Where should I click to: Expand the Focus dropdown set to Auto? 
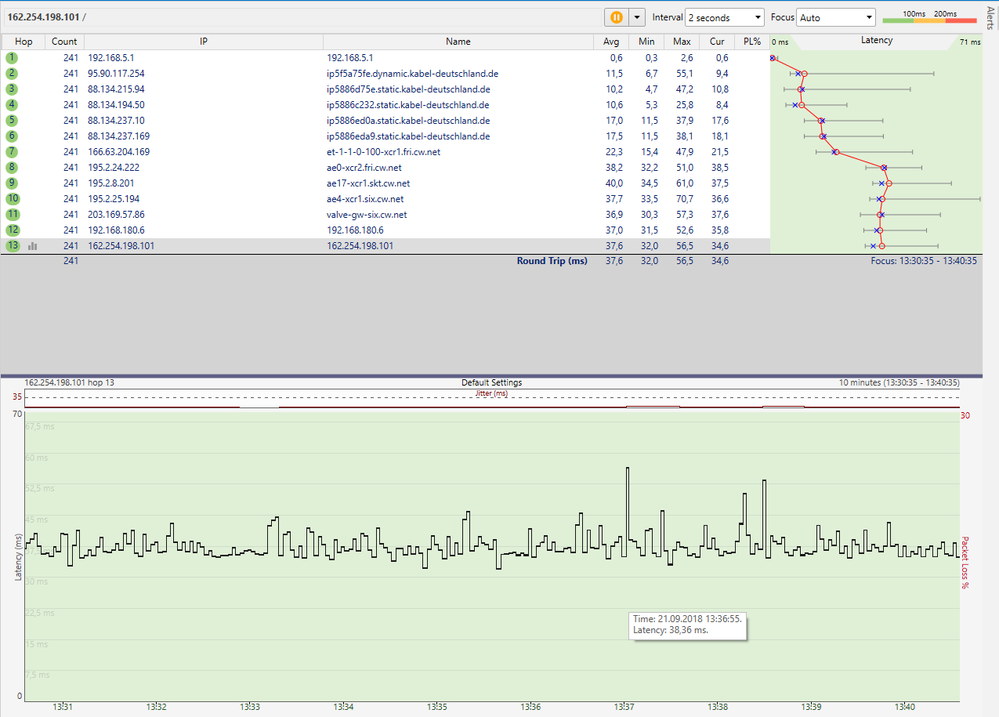click(836, 18)
